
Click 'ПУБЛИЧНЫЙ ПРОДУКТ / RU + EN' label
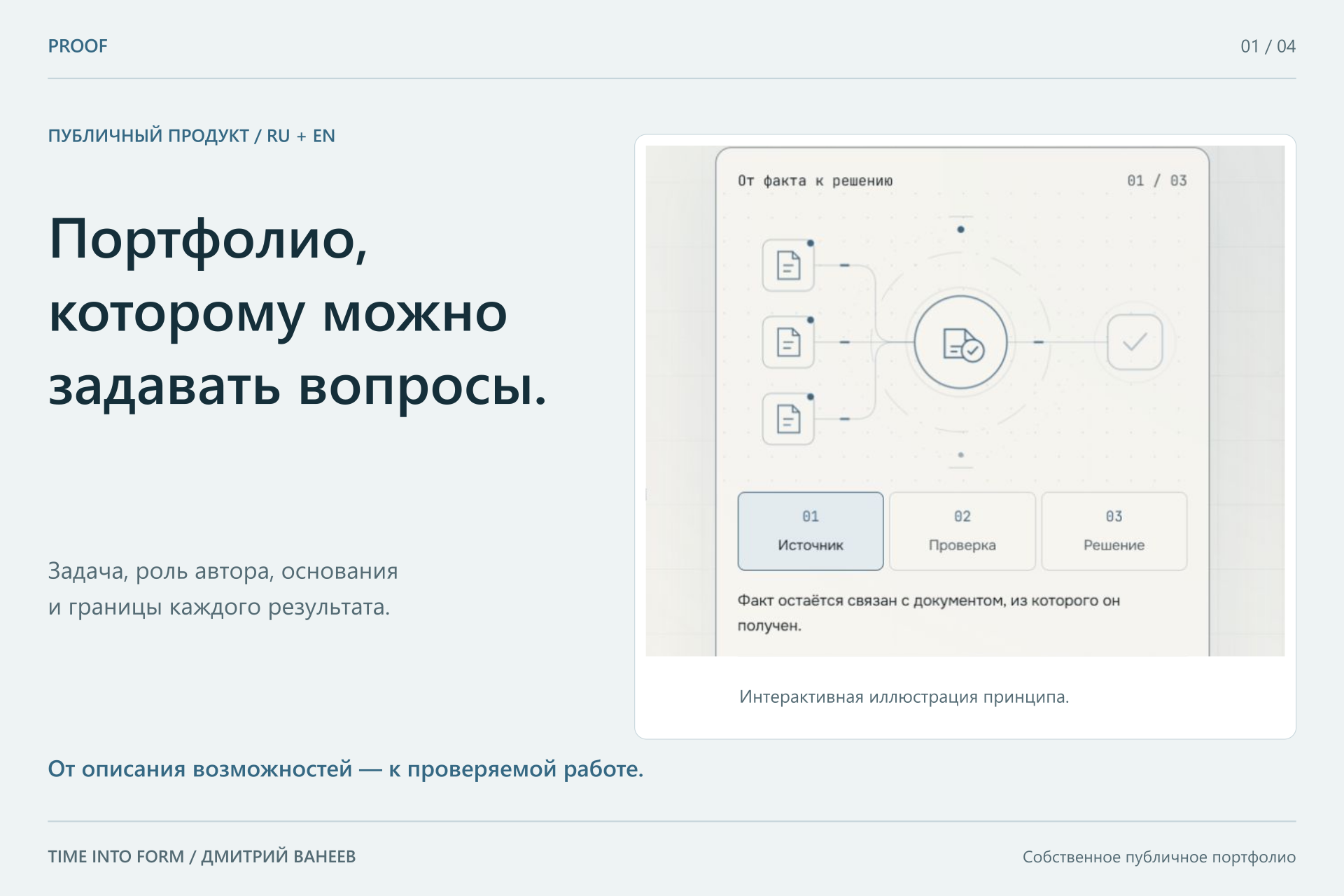coord(191,136)
